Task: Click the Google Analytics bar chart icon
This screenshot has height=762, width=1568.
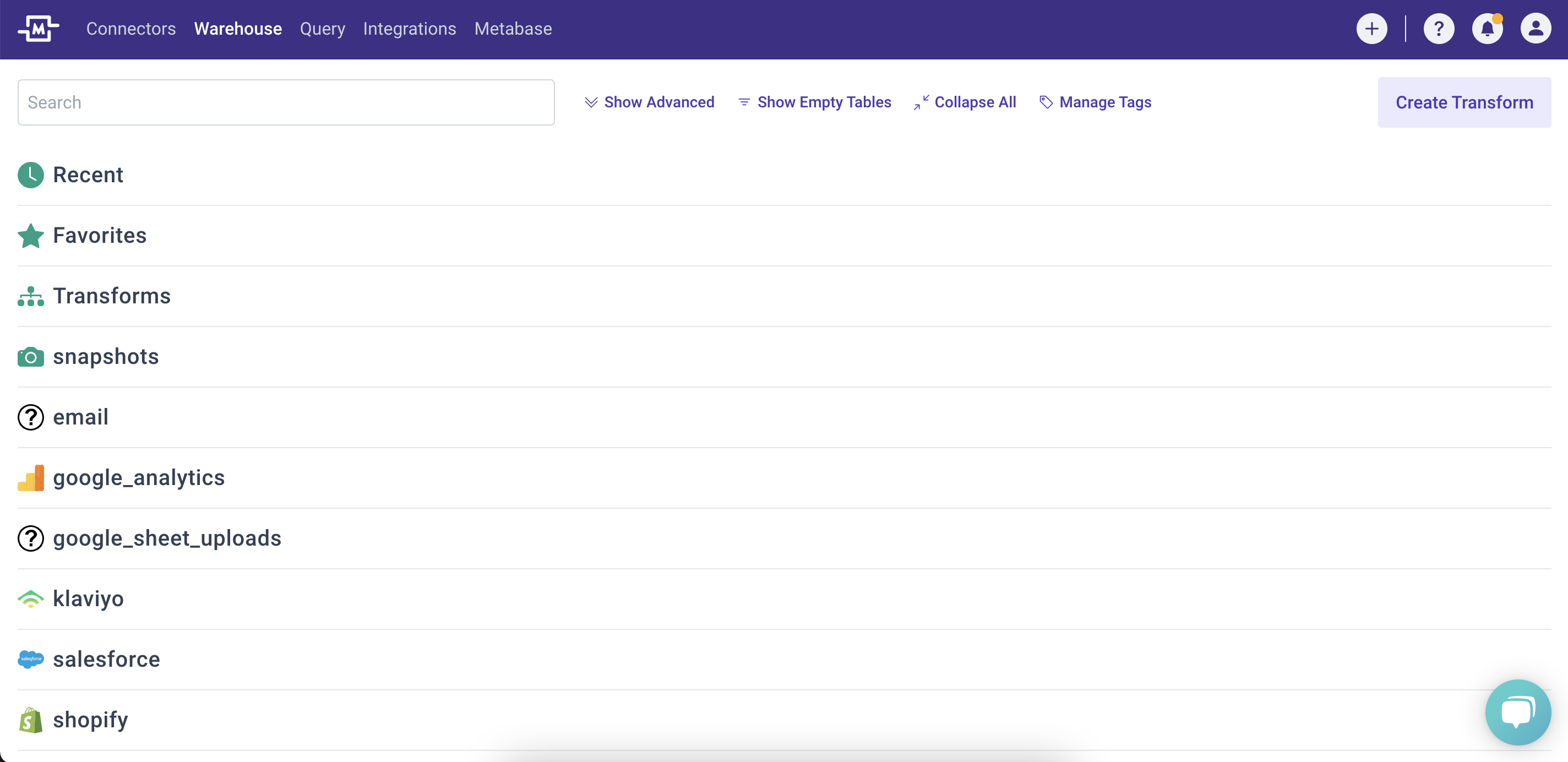Action: (x=30, y=478)
